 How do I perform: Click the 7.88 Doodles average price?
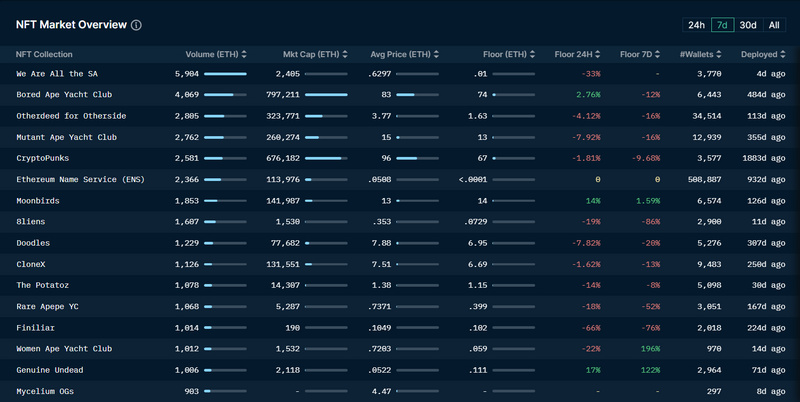coord(382,243)
